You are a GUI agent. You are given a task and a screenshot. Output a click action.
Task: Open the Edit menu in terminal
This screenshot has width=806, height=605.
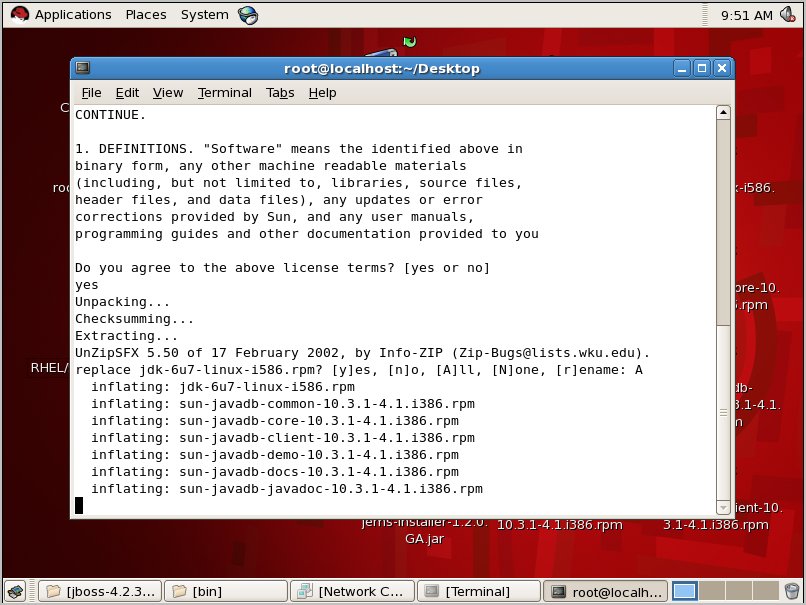127,93
